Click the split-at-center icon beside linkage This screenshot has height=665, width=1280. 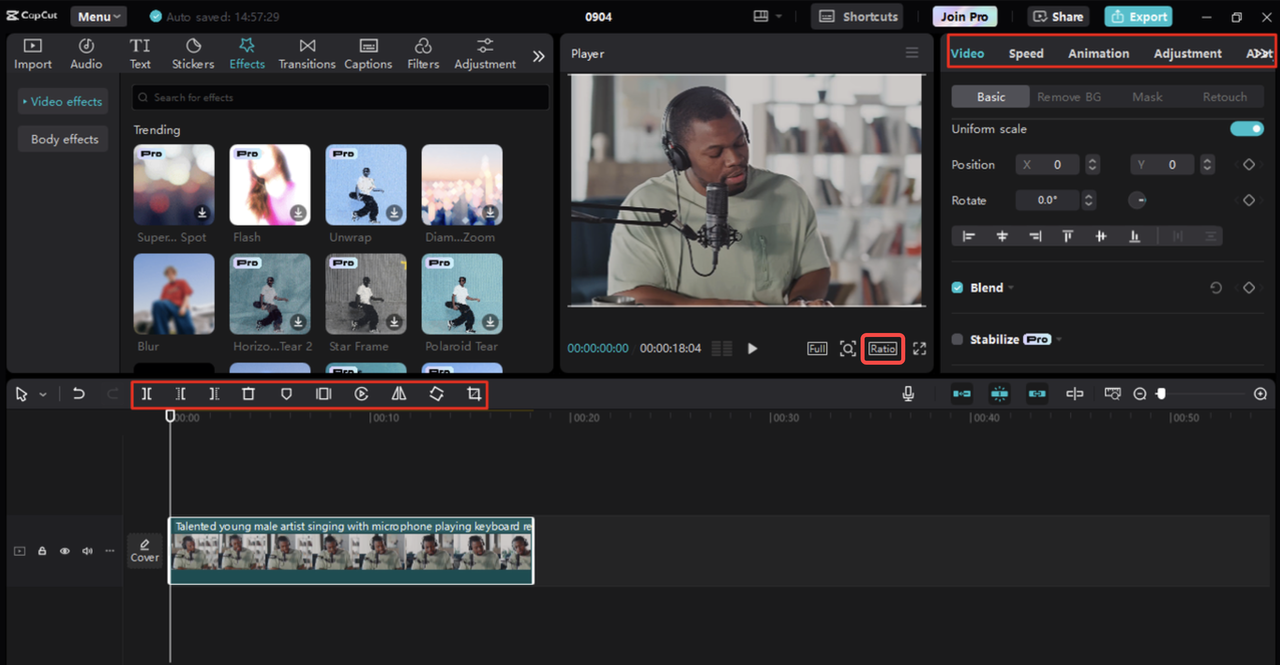pyautogui.click(x=1075, y=394)
